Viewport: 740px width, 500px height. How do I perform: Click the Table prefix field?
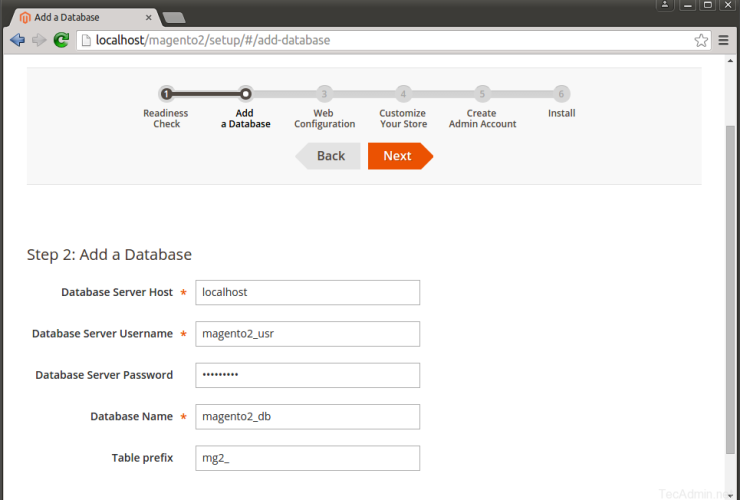click(307, 458)
